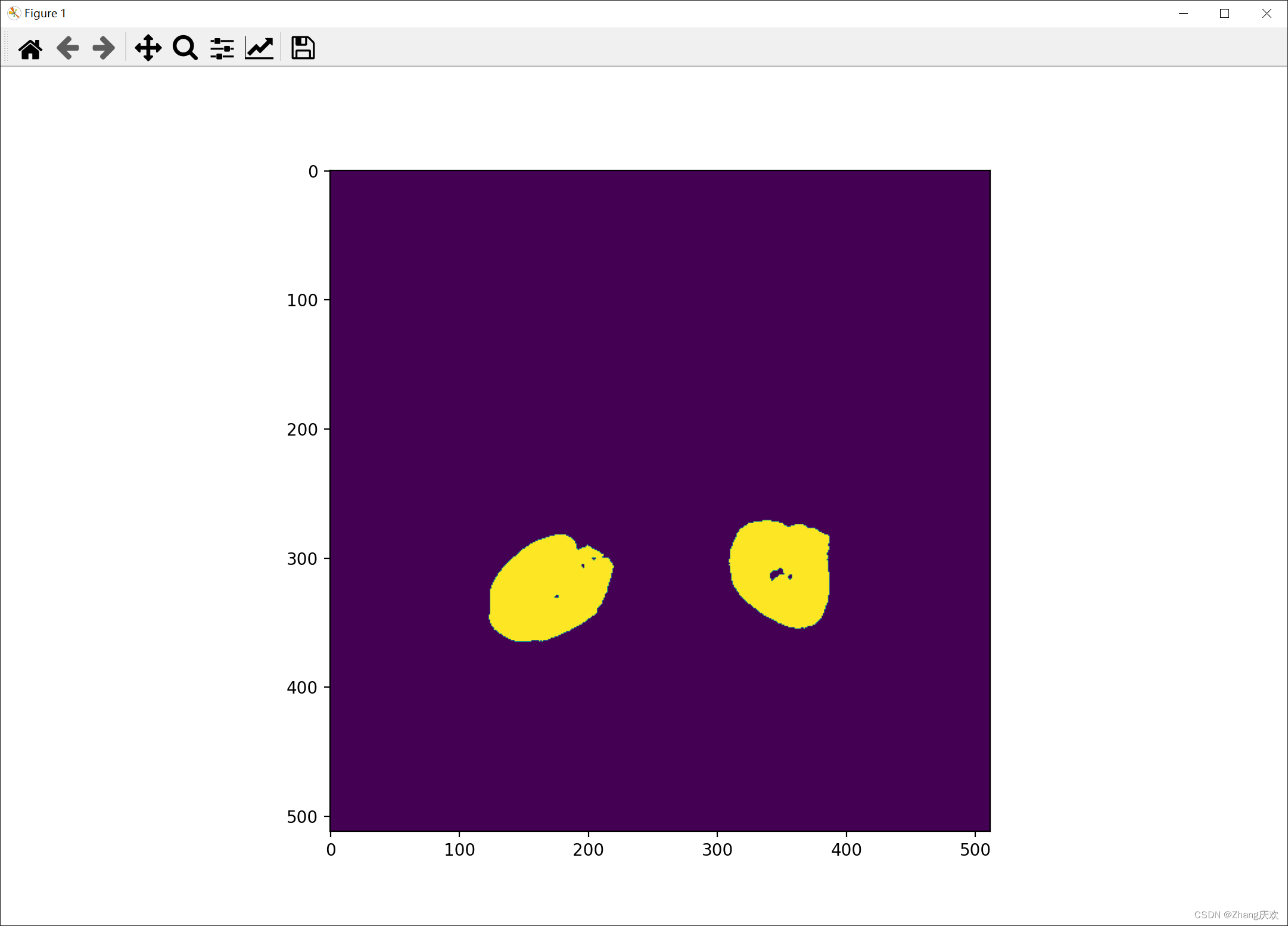Select the Zoom to rectangle tool

185,48
